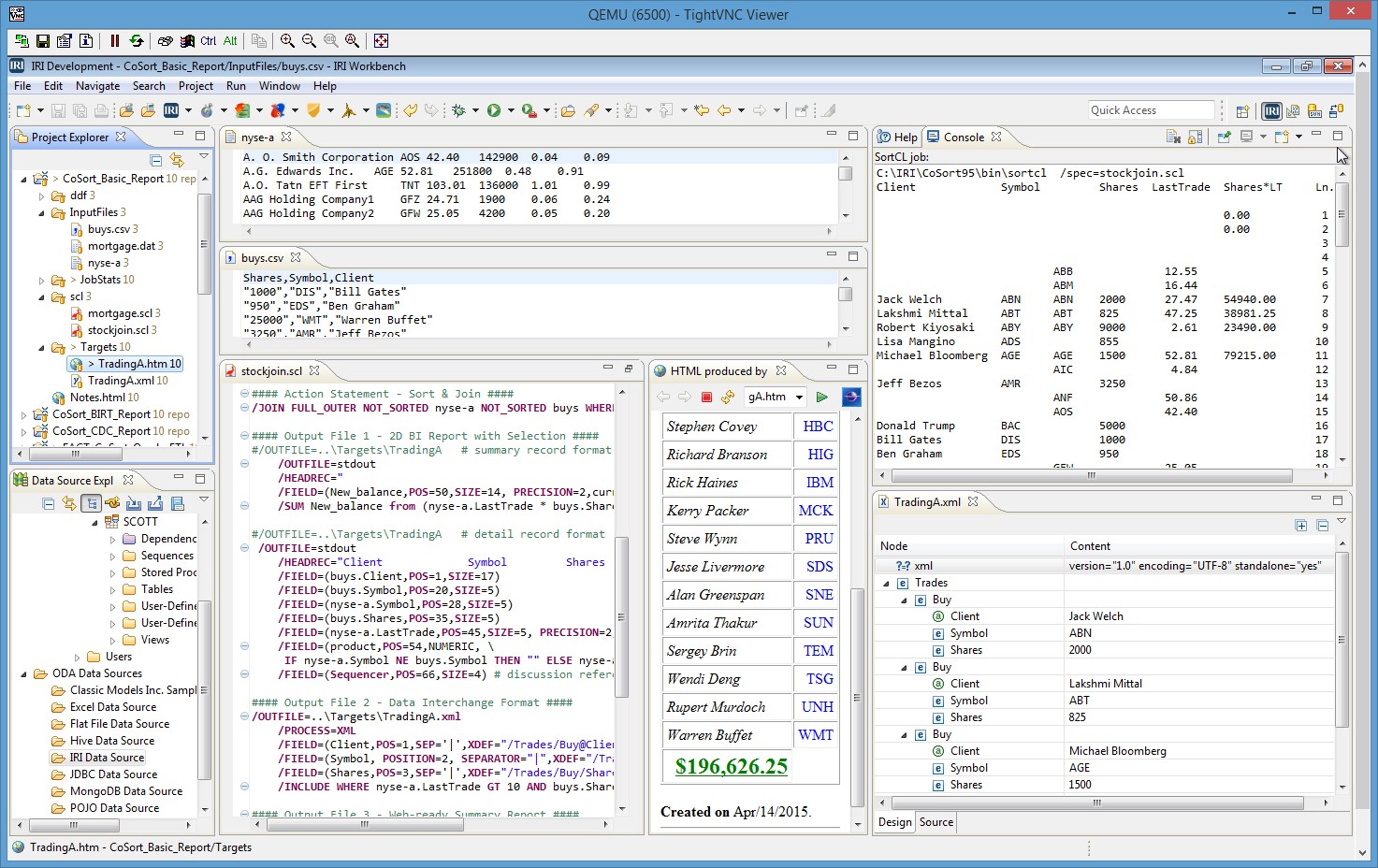This screenshot has width=1378, height=868.
Task: Toggle Link with Editor in Project Explorer
Action: coord(177,161)
